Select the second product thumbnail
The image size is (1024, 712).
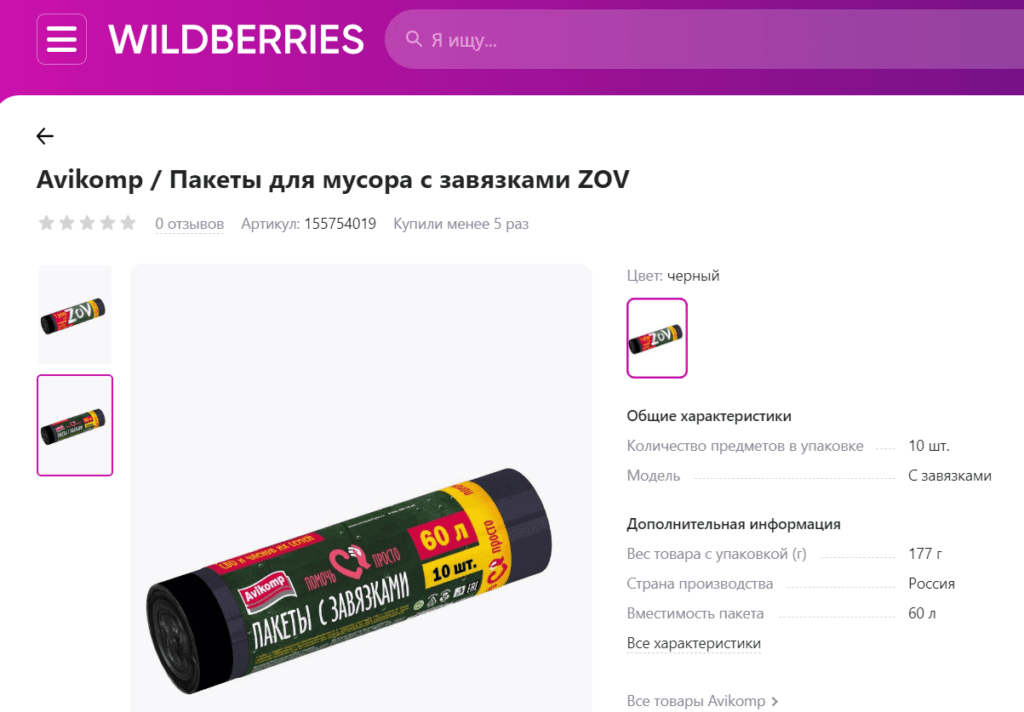point(74,425)
